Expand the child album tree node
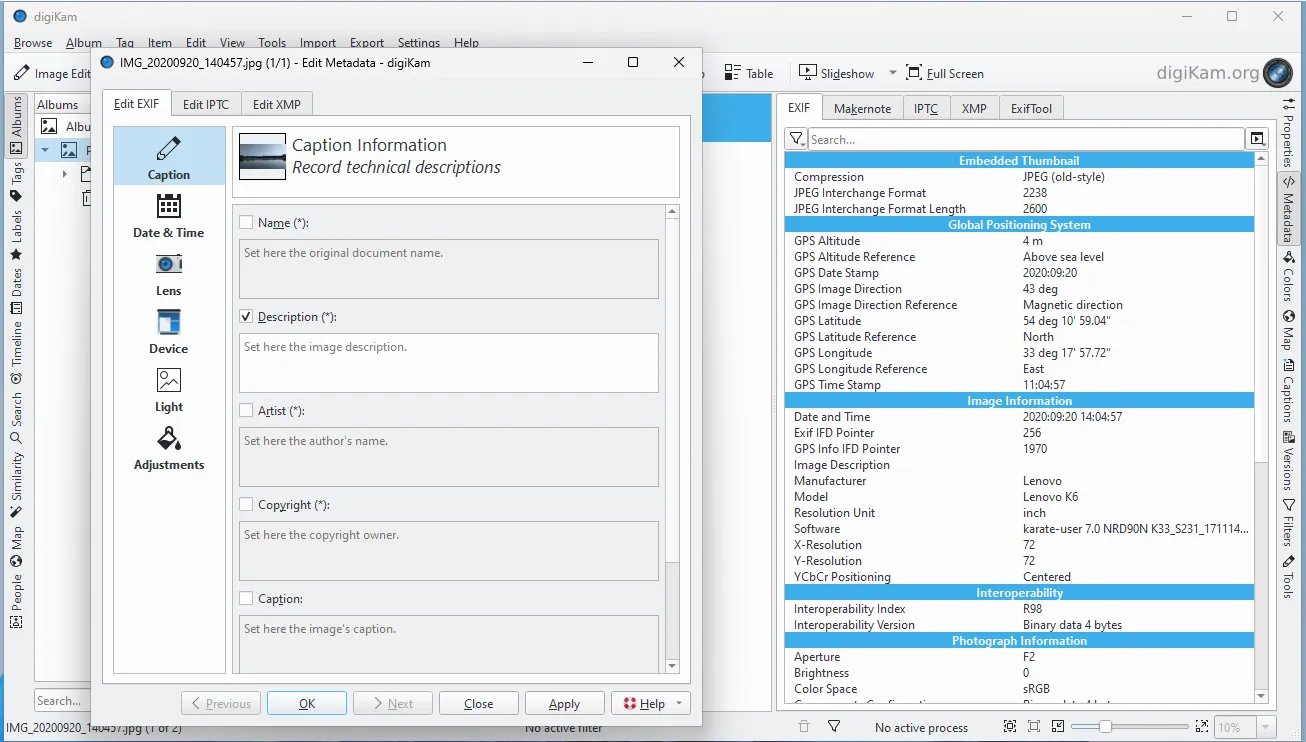1306x742 pixels. click(65, 174)
